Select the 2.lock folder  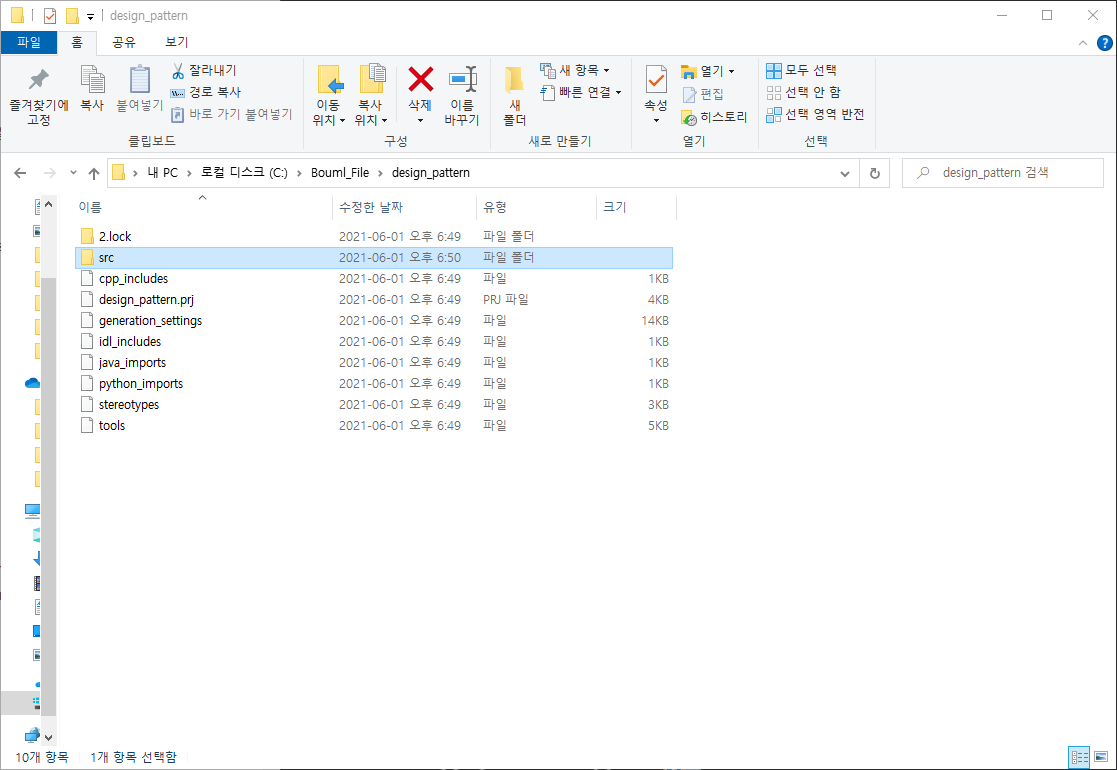(x=374, y=236)
